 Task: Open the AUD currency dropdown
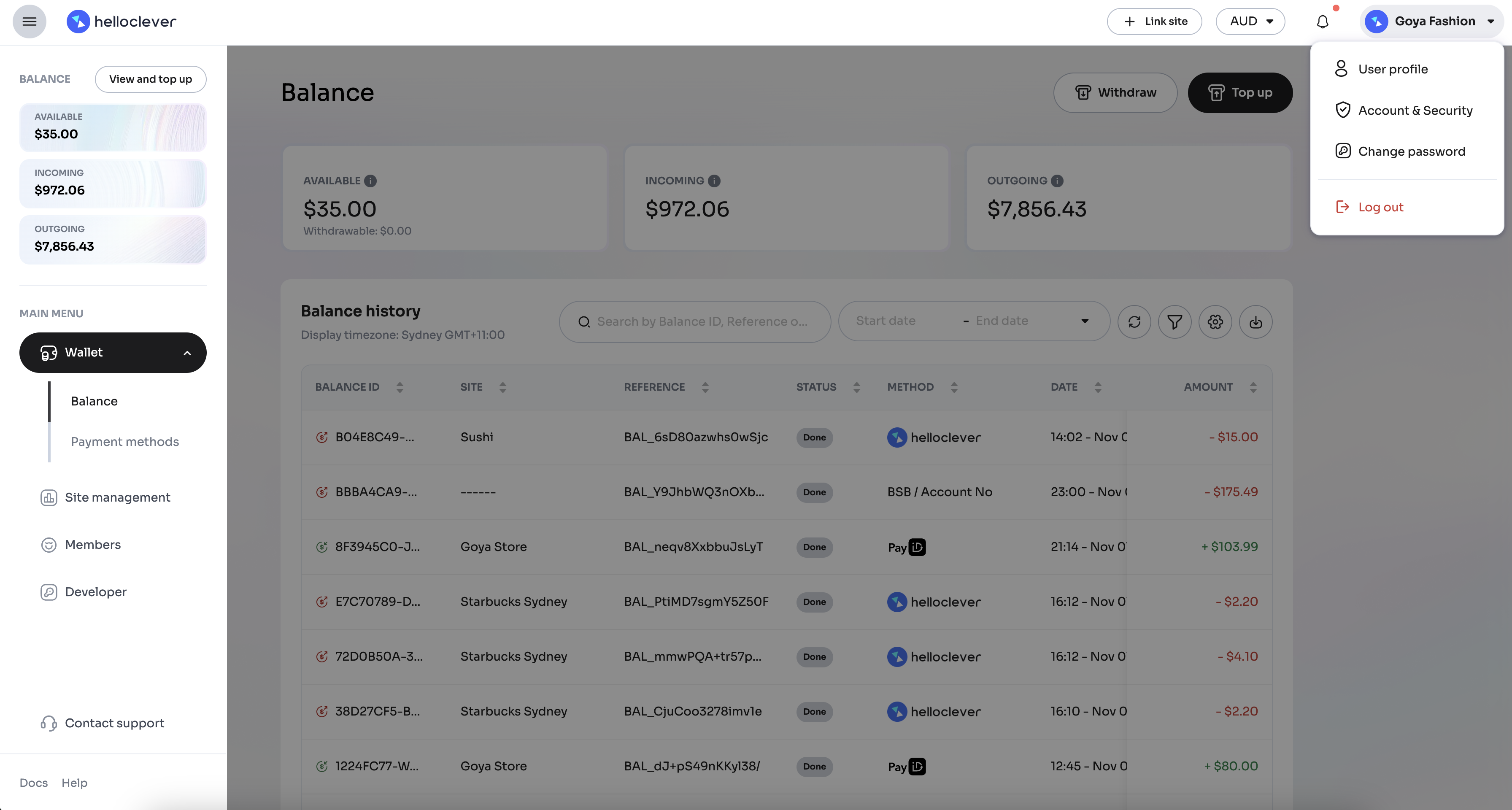1250,22
